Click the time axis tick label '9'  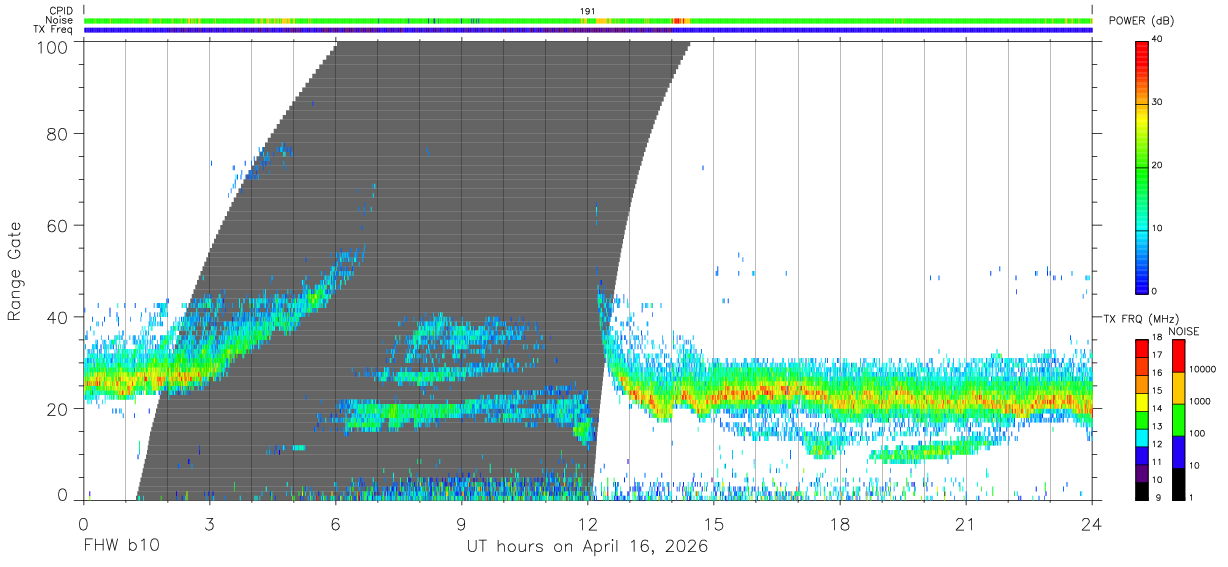coord(461,523)
